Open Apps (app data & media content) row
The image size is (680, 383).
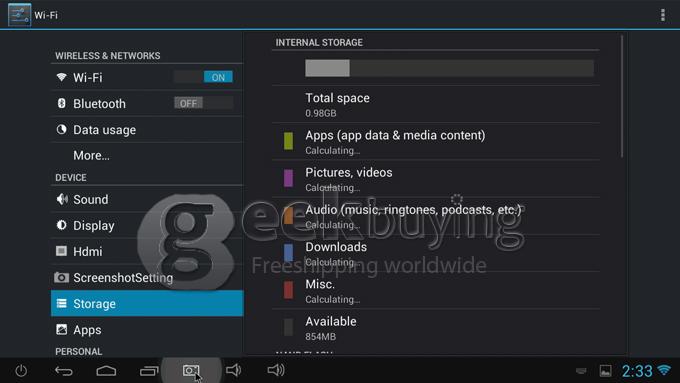point(436,142)
